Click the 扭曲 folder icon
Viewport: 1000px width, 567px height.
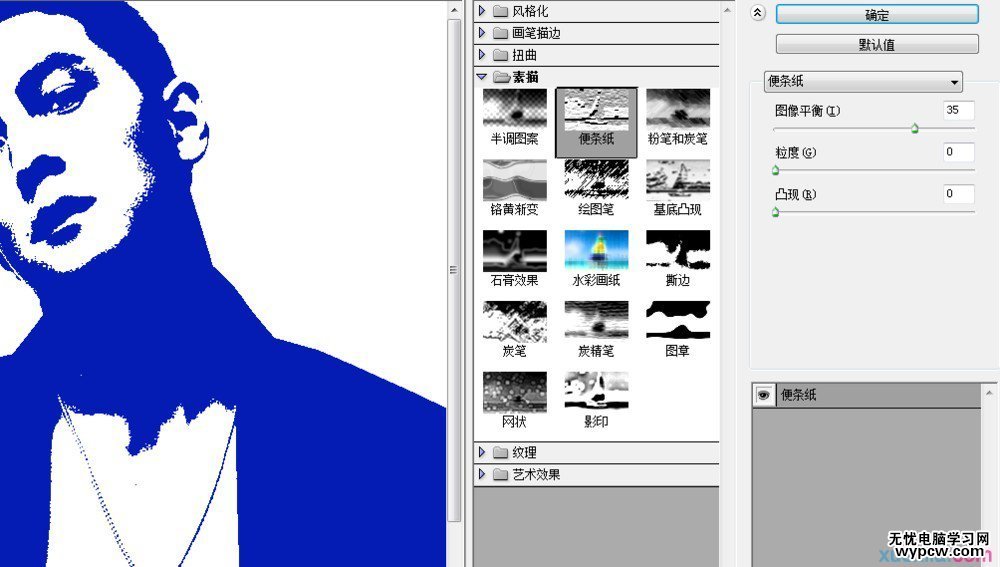point(501,55)
